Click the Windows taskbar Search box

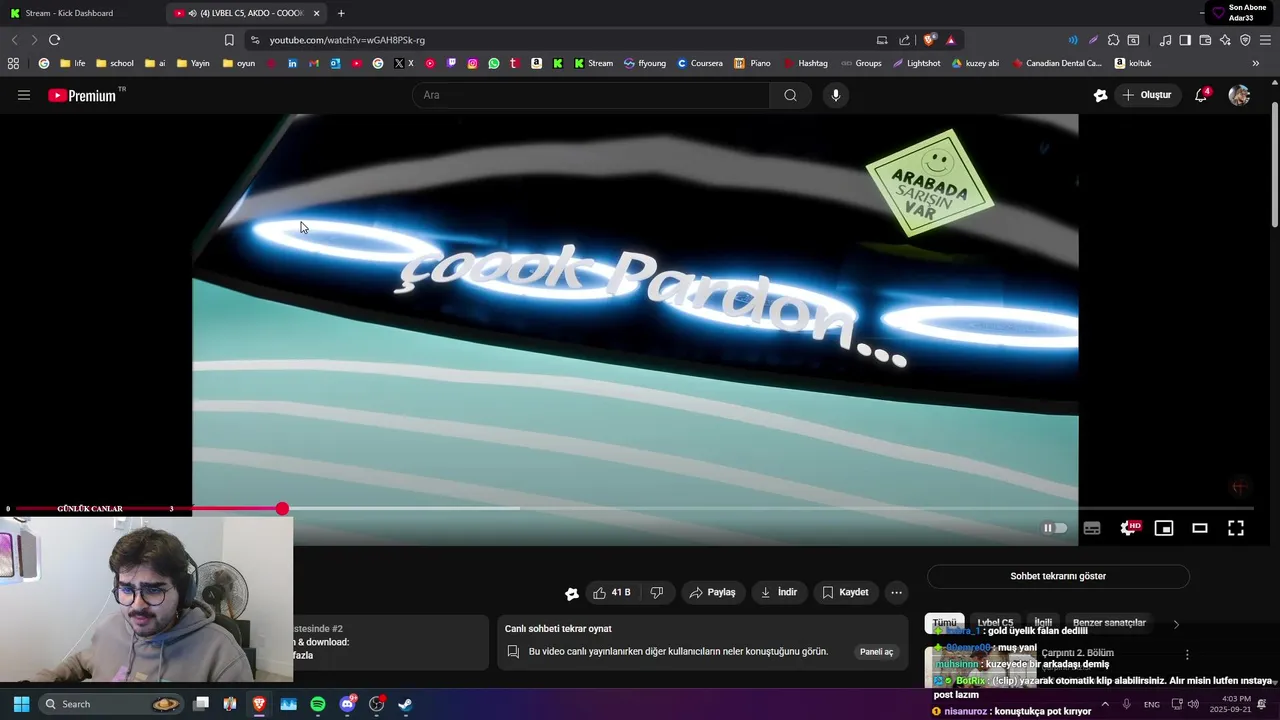(x=112, y=704)
